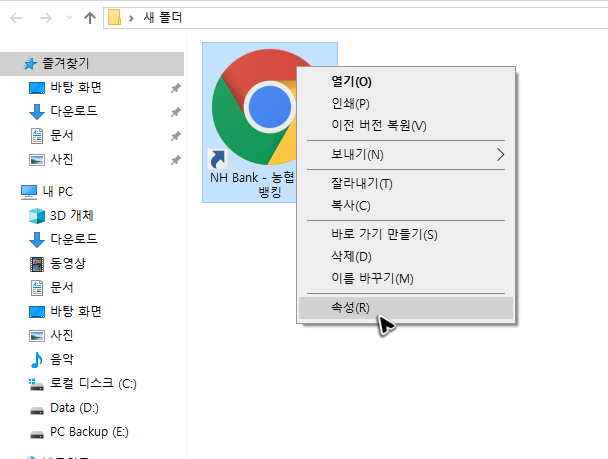Screen dimensions: 608x459
Task: Click the 로컬 디스크 (C:) drive icon
Action: [x=36, y=385]
